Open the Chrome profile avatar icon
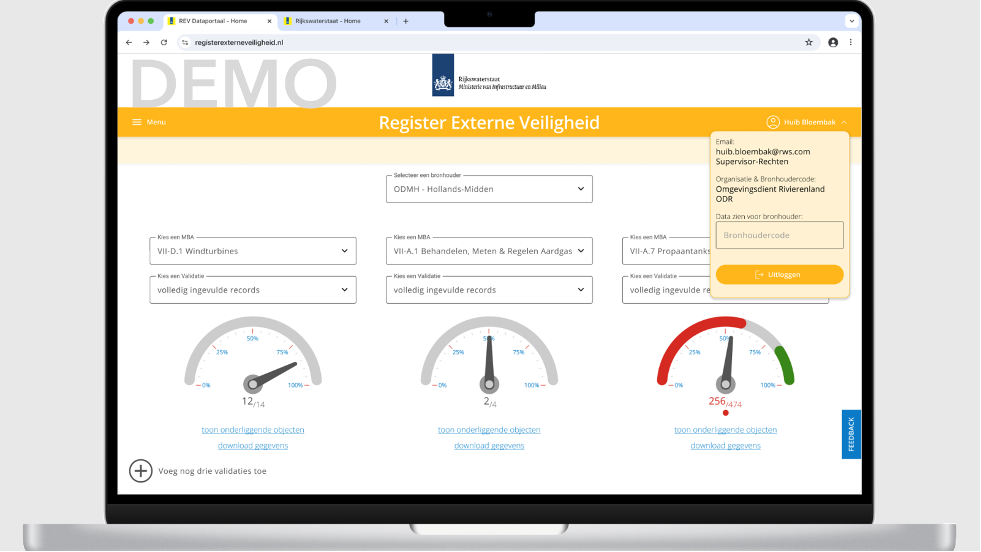The height and width of the screenshot is (552, 981). pyautogui.click(x=833, y=43)
